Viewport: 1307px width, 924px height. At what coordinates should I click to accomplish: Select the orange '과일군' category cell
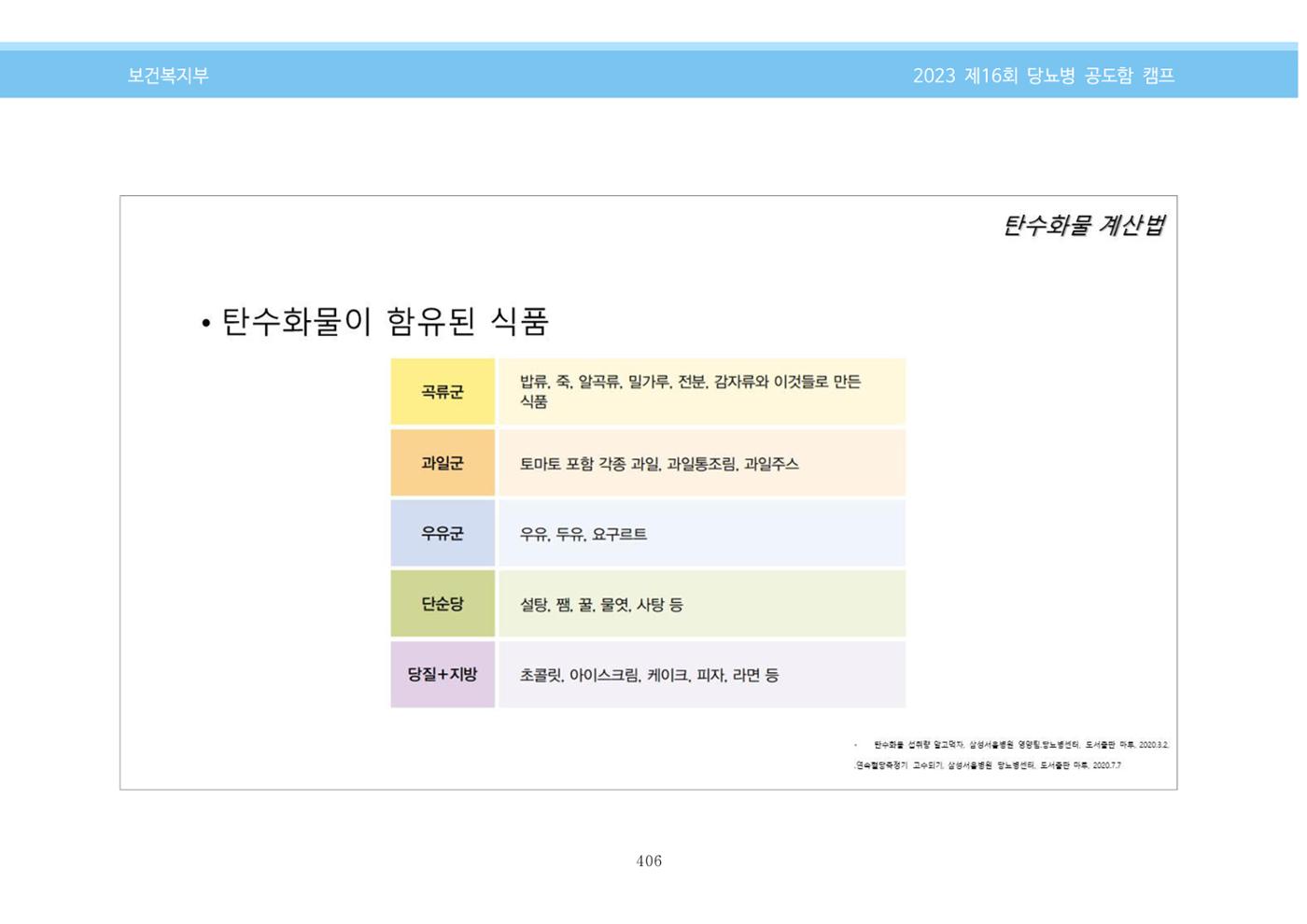pos(443,463)
